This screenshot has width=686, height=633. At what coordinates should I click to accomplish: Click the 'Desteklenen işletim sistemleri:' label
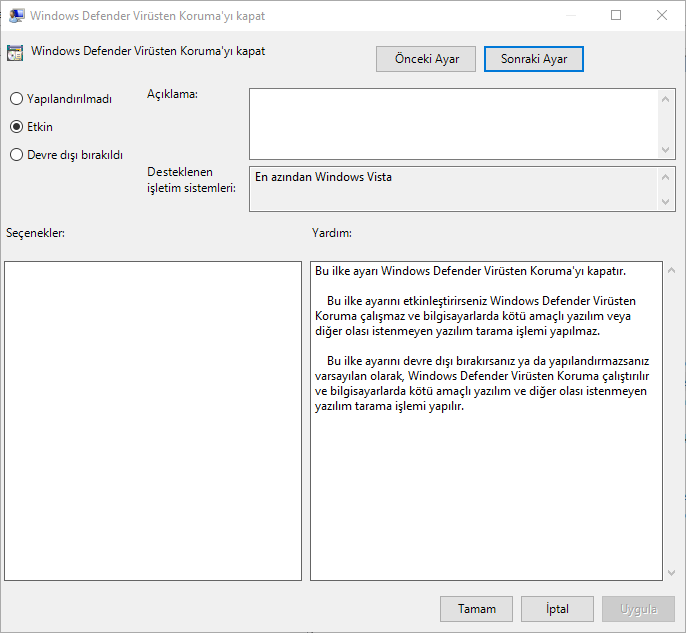point(191,180)
